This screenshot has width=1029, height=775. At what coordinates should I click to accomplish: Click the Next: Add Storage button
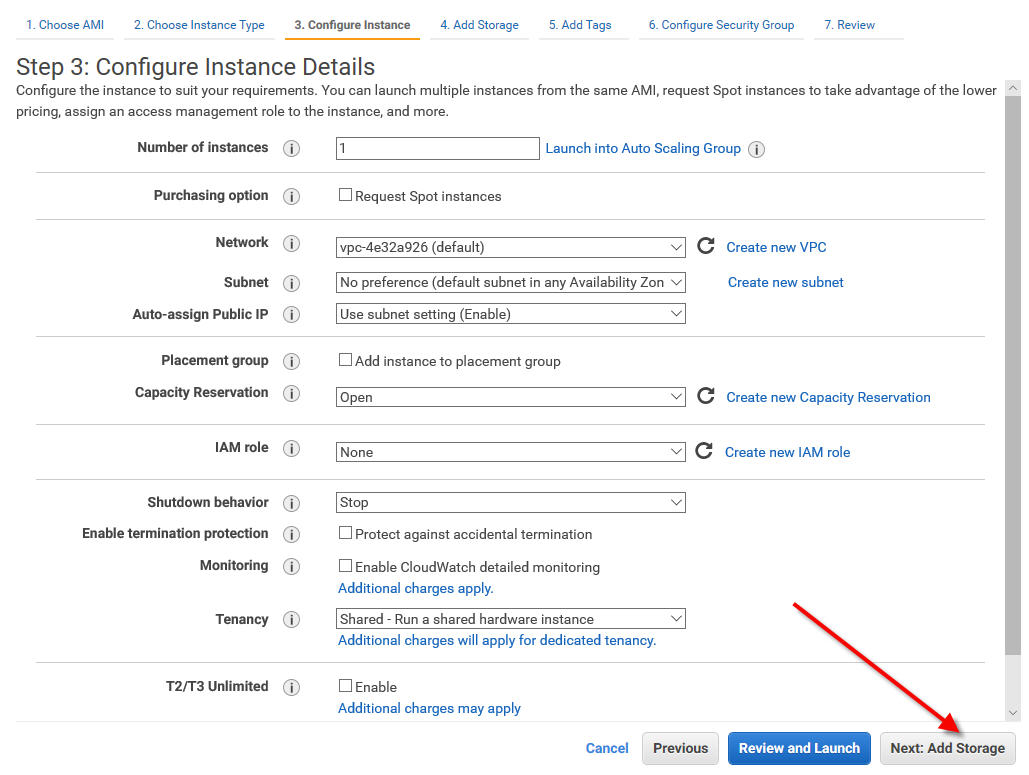click(x=947, y=748)
